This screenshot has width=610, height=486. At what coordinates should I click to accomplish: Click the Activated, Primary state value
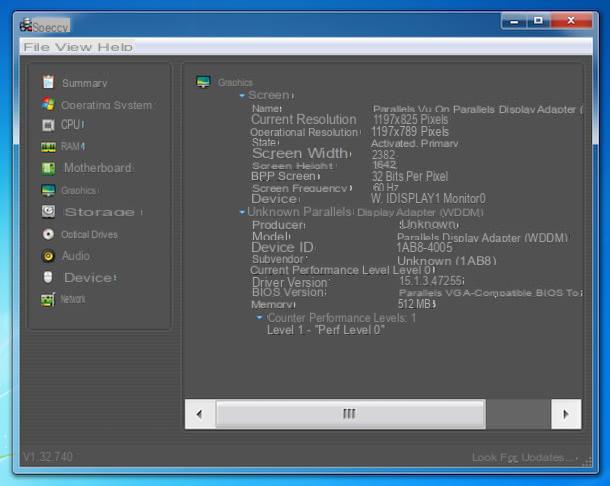pyautogui.click(x=414, y=144)
